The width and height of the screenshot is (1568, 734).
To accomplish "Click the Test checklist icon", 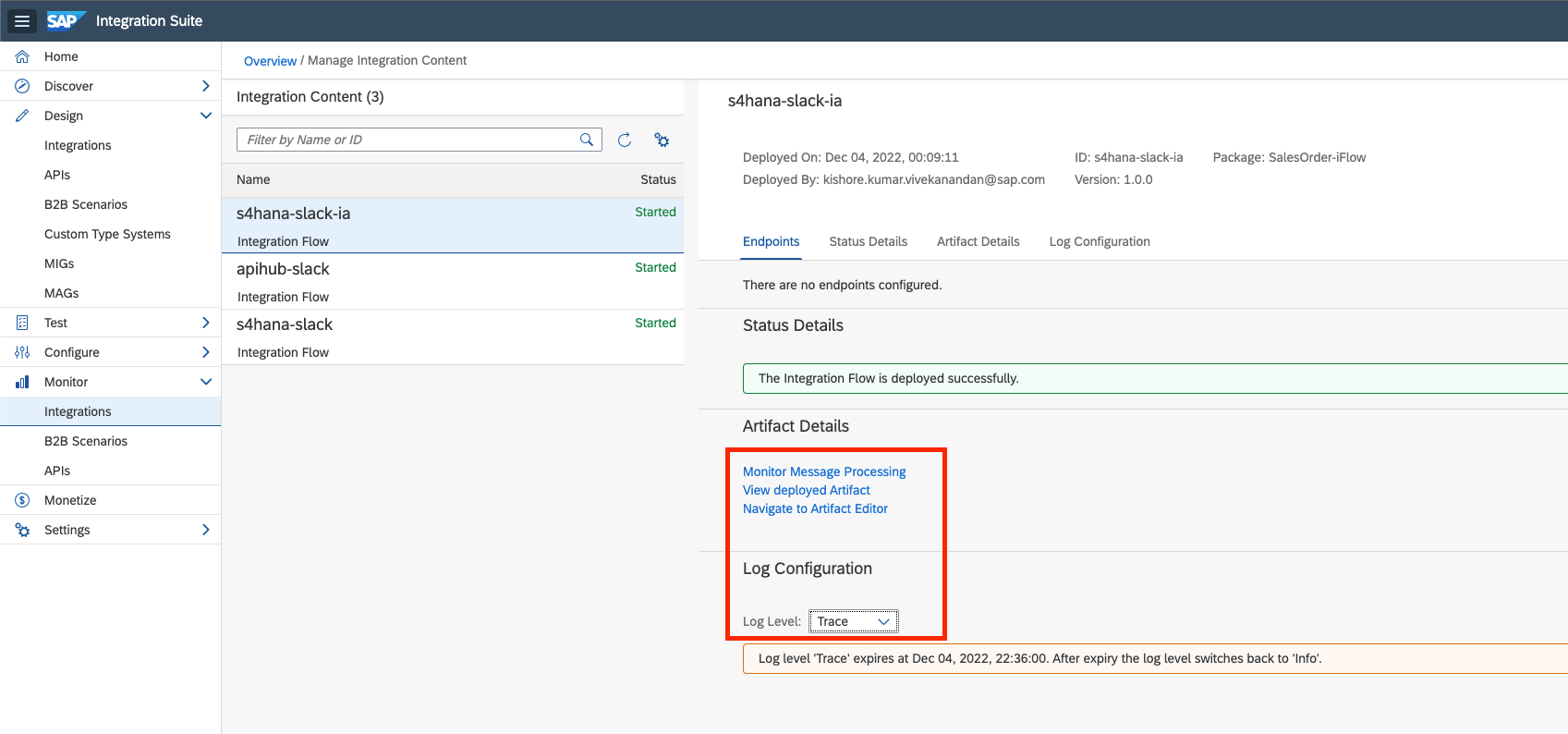I will [22, 323].
